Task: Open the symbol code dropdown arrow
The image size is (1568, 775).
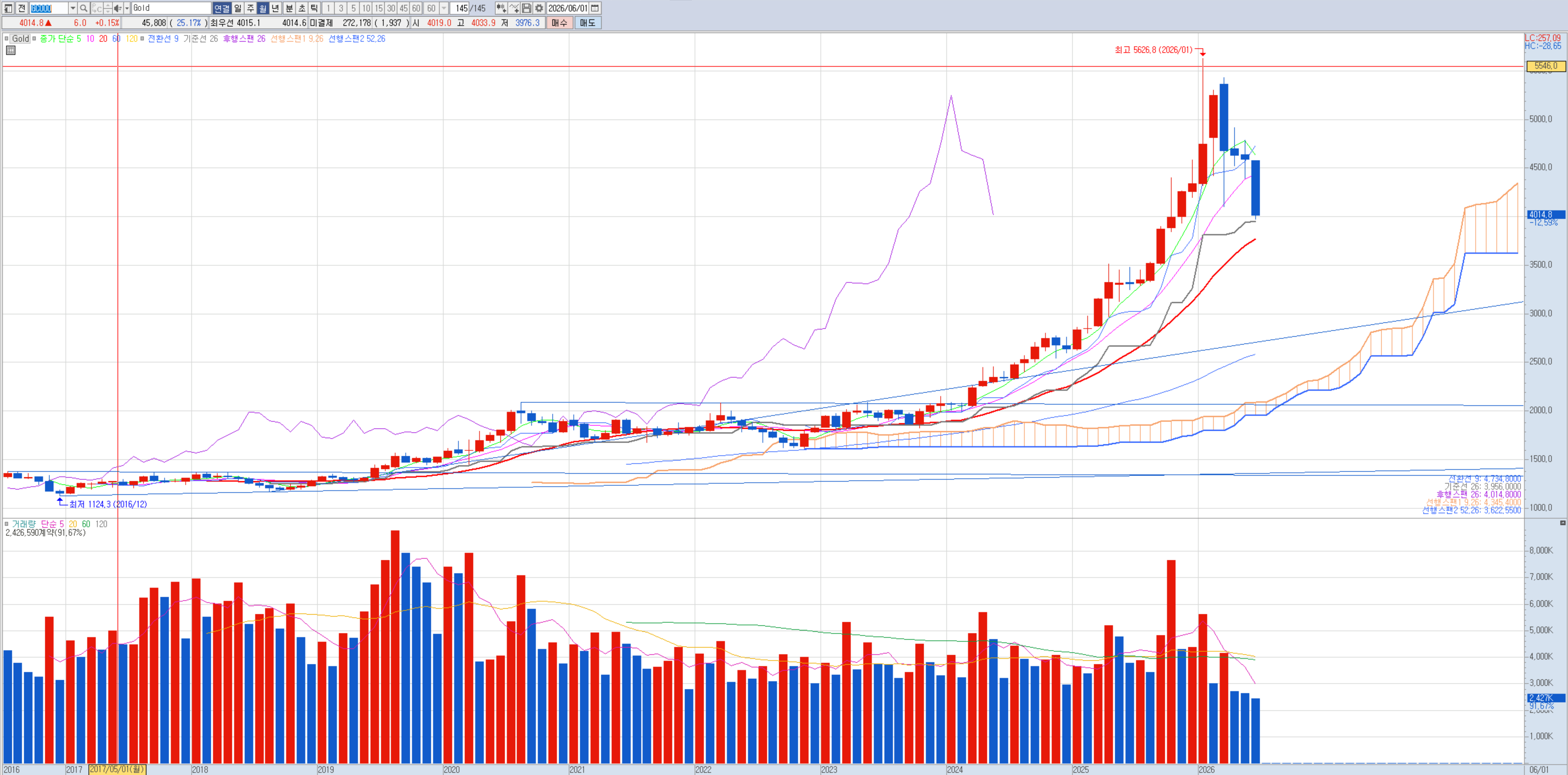Action: [x=72, y=8]
